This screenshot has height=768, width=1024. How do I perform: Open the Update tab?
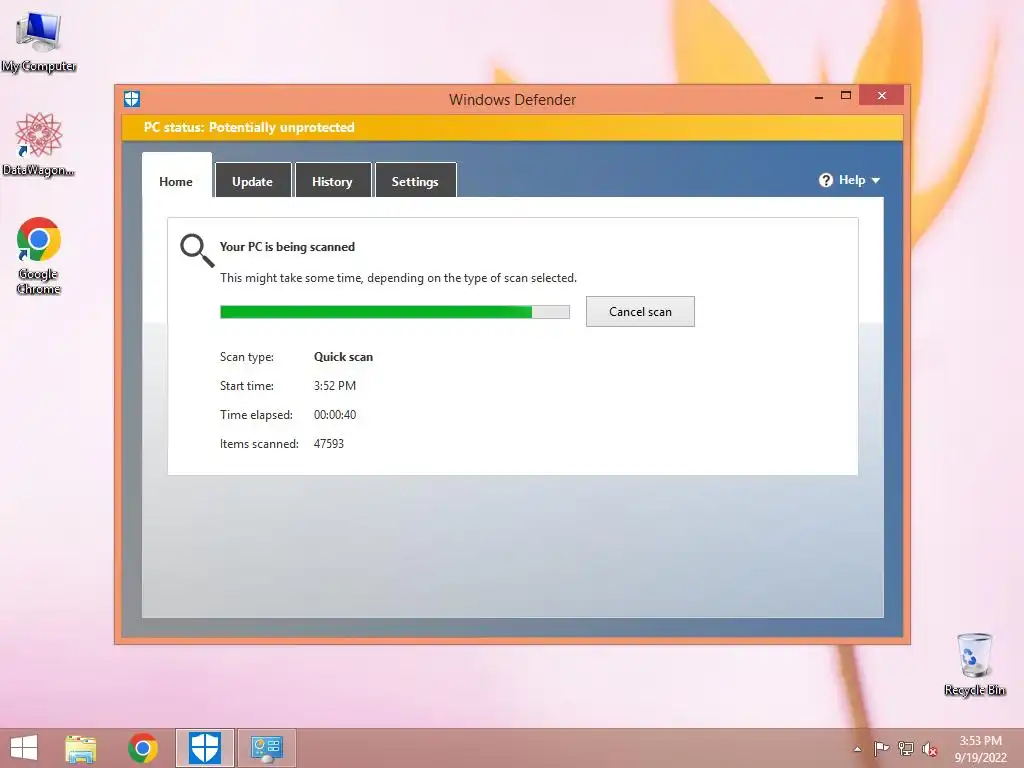[x=253, y=181]
